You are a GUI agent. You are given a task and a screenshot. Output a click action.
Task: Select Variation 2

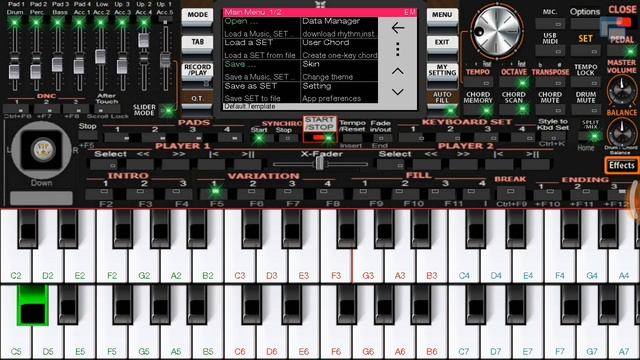point(253,192)
